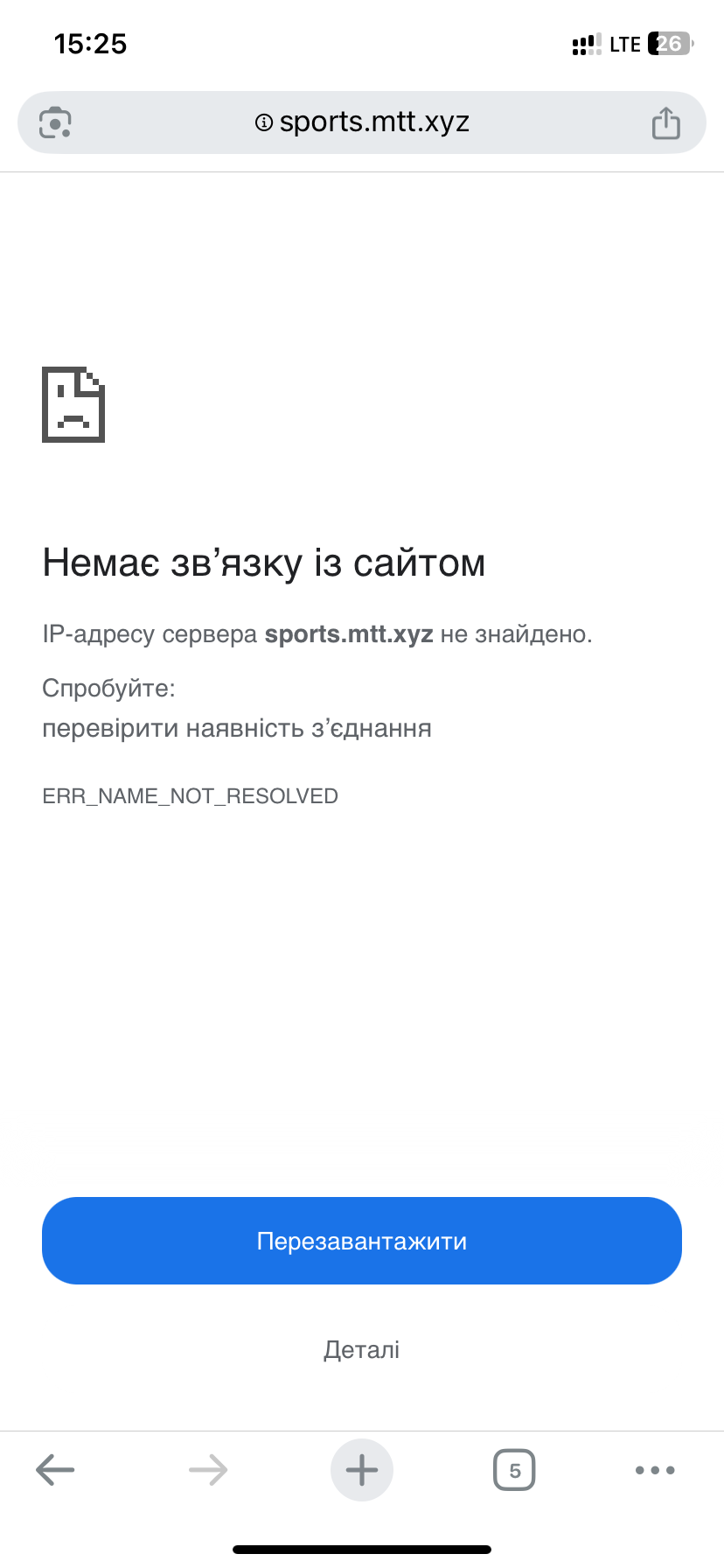The width and height of the screenshot is (724, 1568).
Task: Tap the LTE network indicator
Action: point(625,44)
